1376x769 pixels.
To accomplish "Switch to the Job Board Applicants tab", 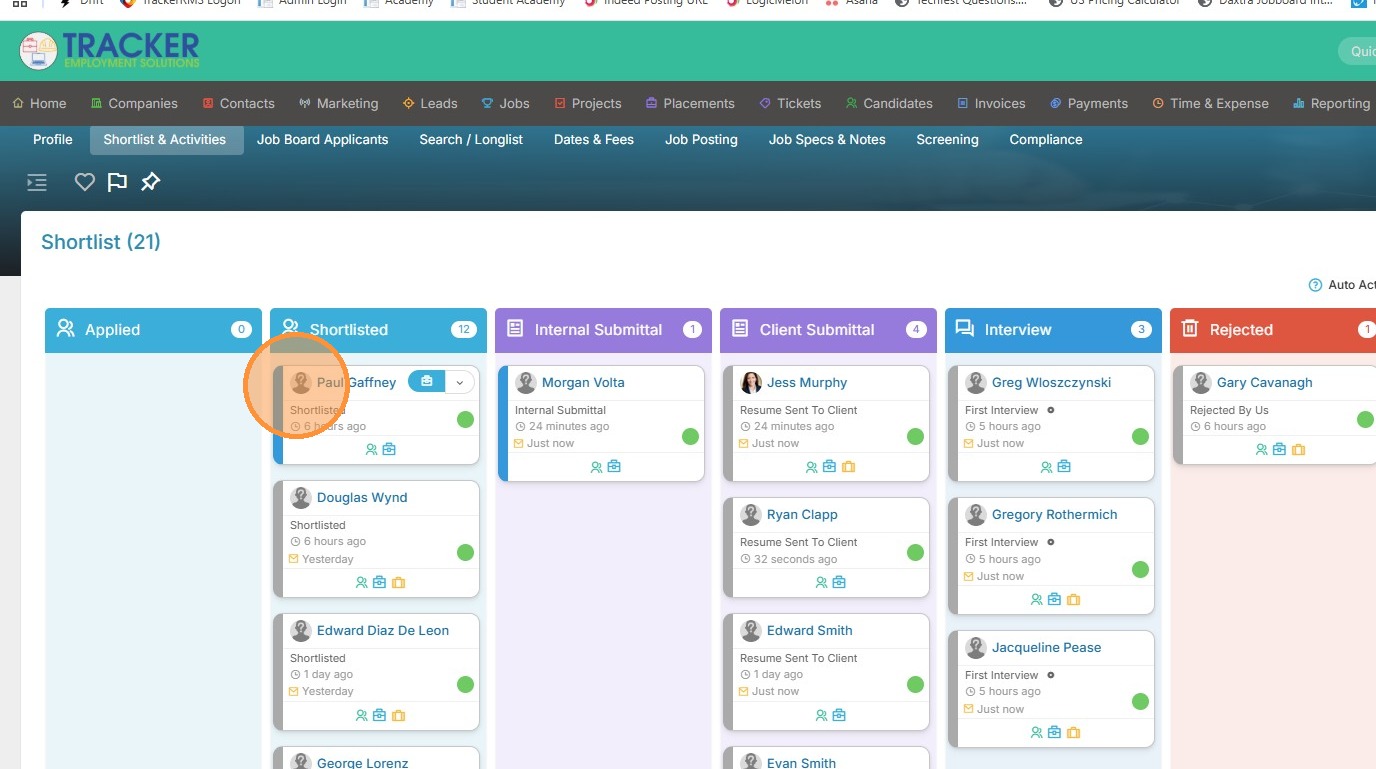I will [x=322, y=140].
